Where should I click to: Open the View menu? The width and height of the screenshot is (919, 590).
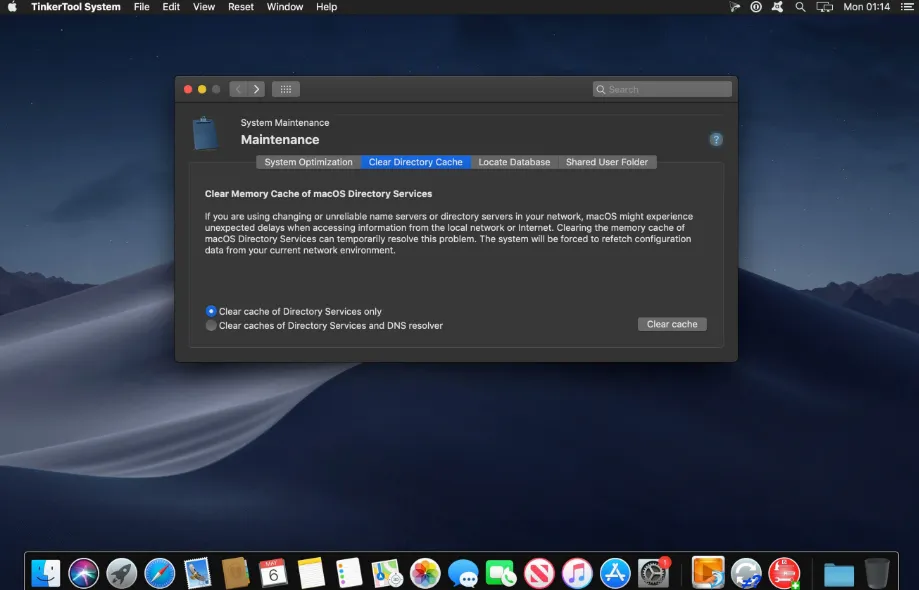[x=203, y=7]
